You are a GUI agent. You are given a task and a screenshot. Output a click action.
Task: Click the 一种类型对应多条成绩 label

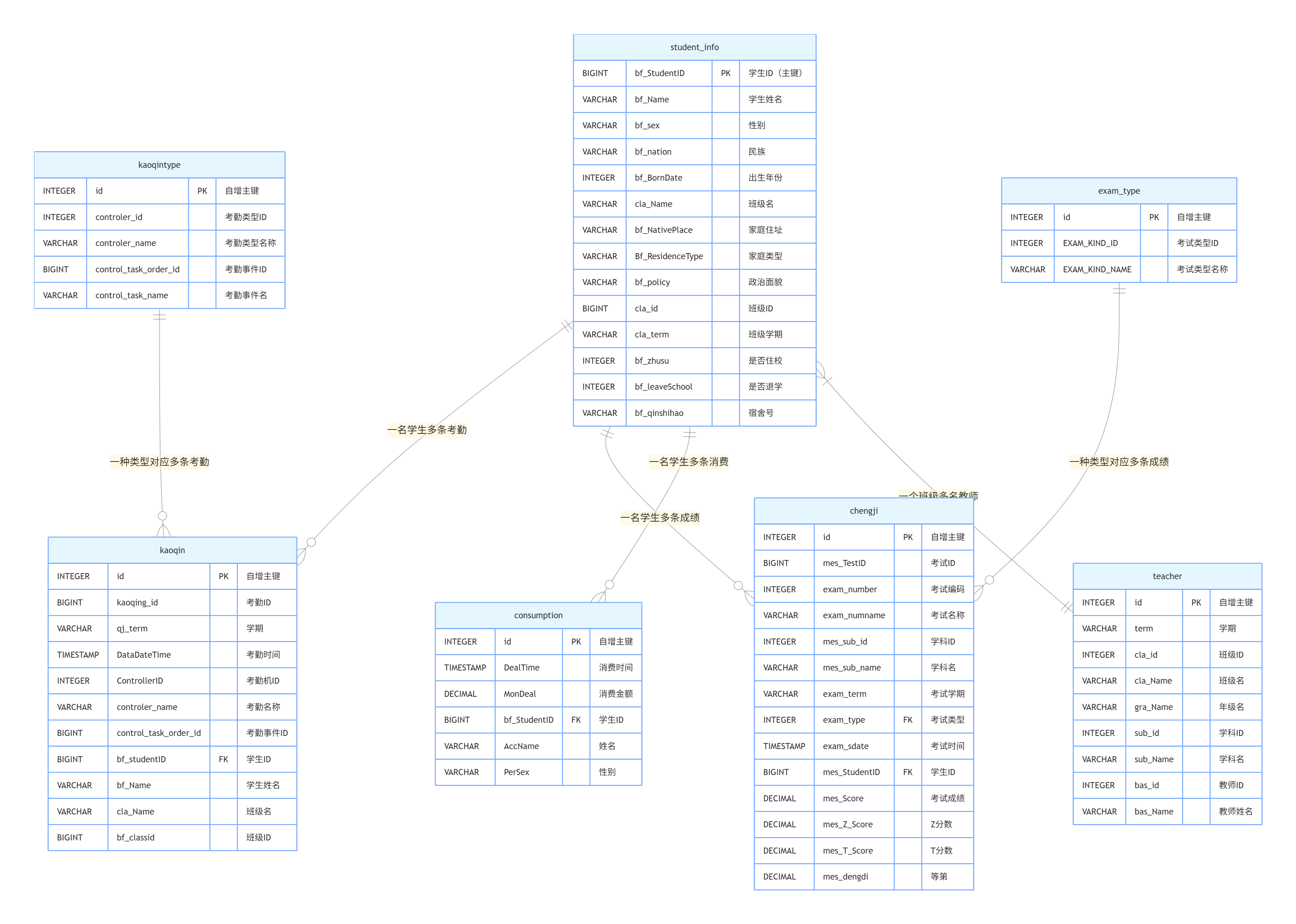(1119, 462)
